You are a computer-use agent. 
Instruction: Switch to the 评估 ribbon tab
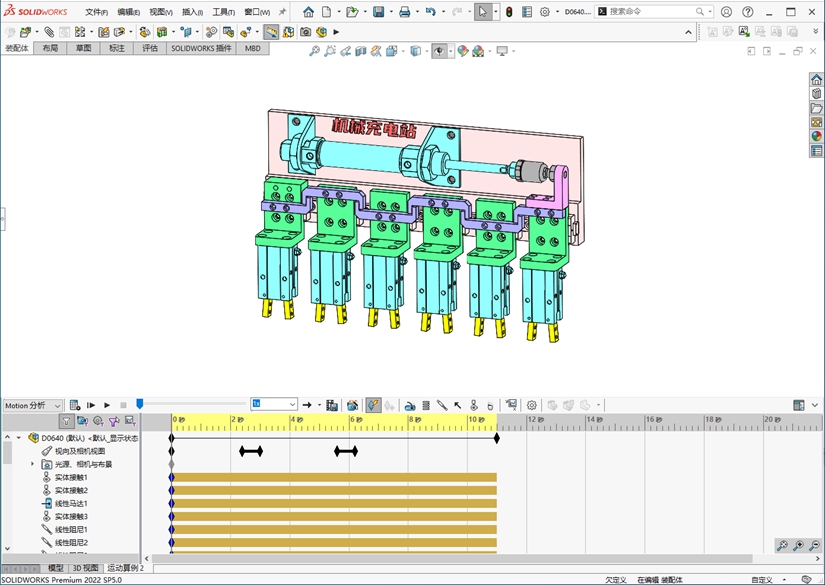coord(149,47)
